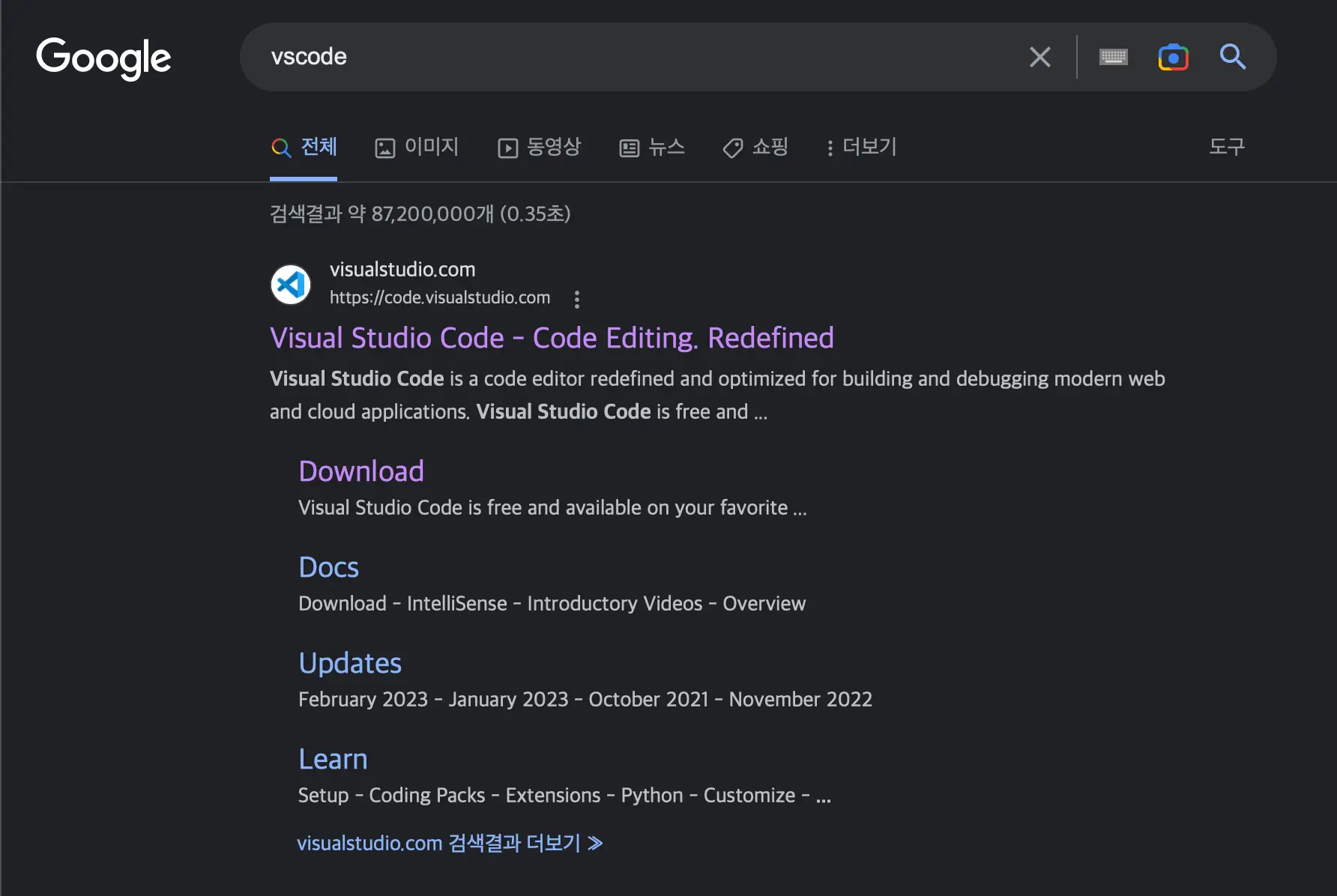The height and width of the screenshot is (896, 1337).
Task: Click the result count text 87,200,000개
Action: [x=432, y=214]
